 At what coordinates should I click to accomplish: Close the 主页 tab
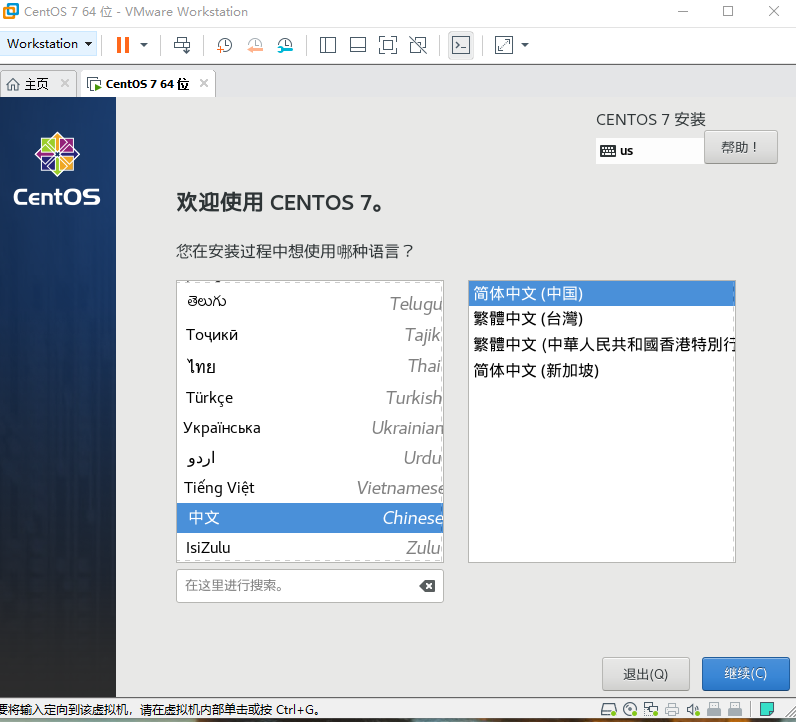coord(65,83)
